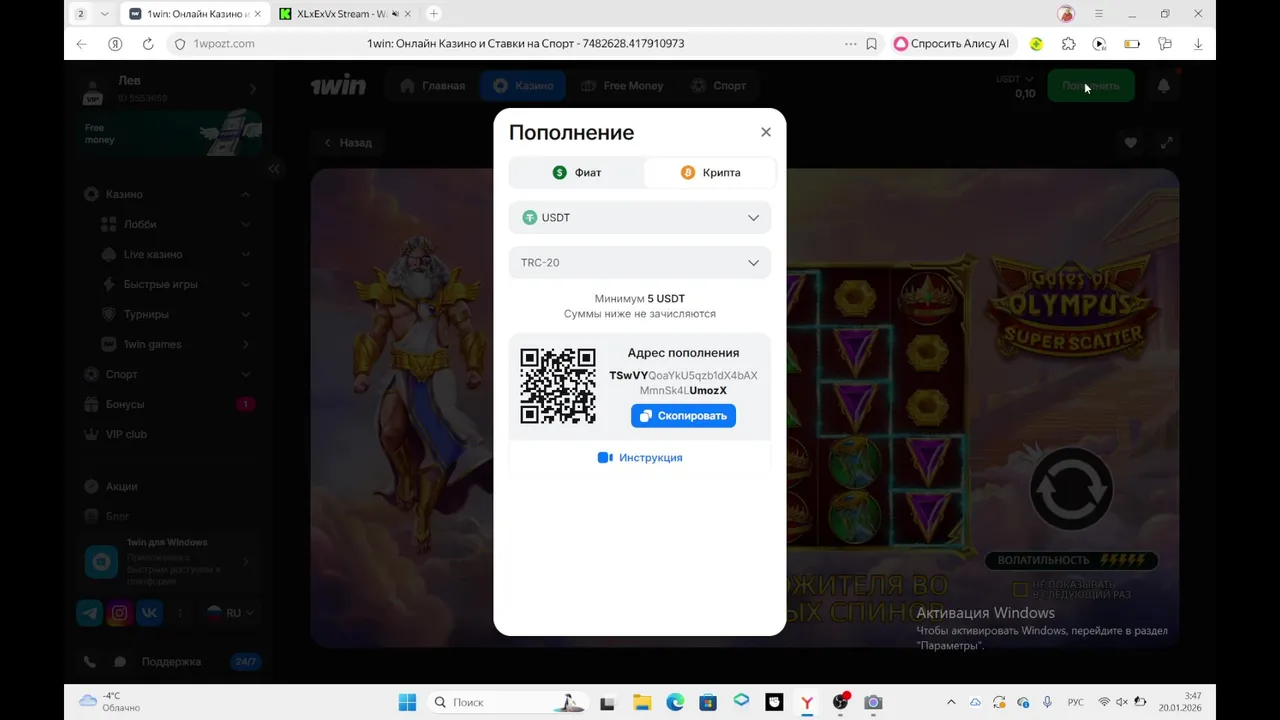Open Бонусы in the sidebar
This screenshot has height=720, width=1280.
click(x=125, y=404)
